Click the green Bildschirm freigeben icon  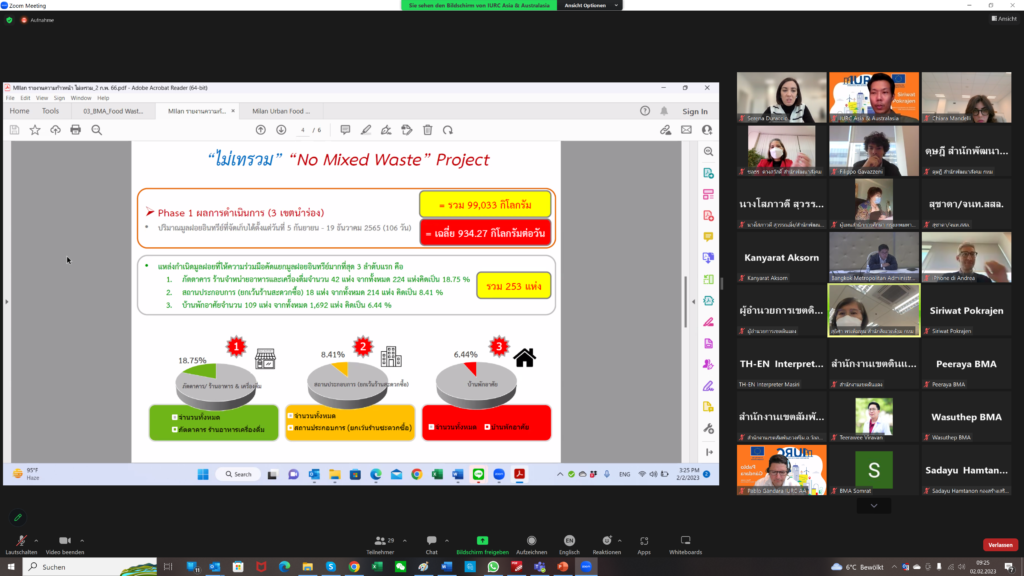click(482, 541)
